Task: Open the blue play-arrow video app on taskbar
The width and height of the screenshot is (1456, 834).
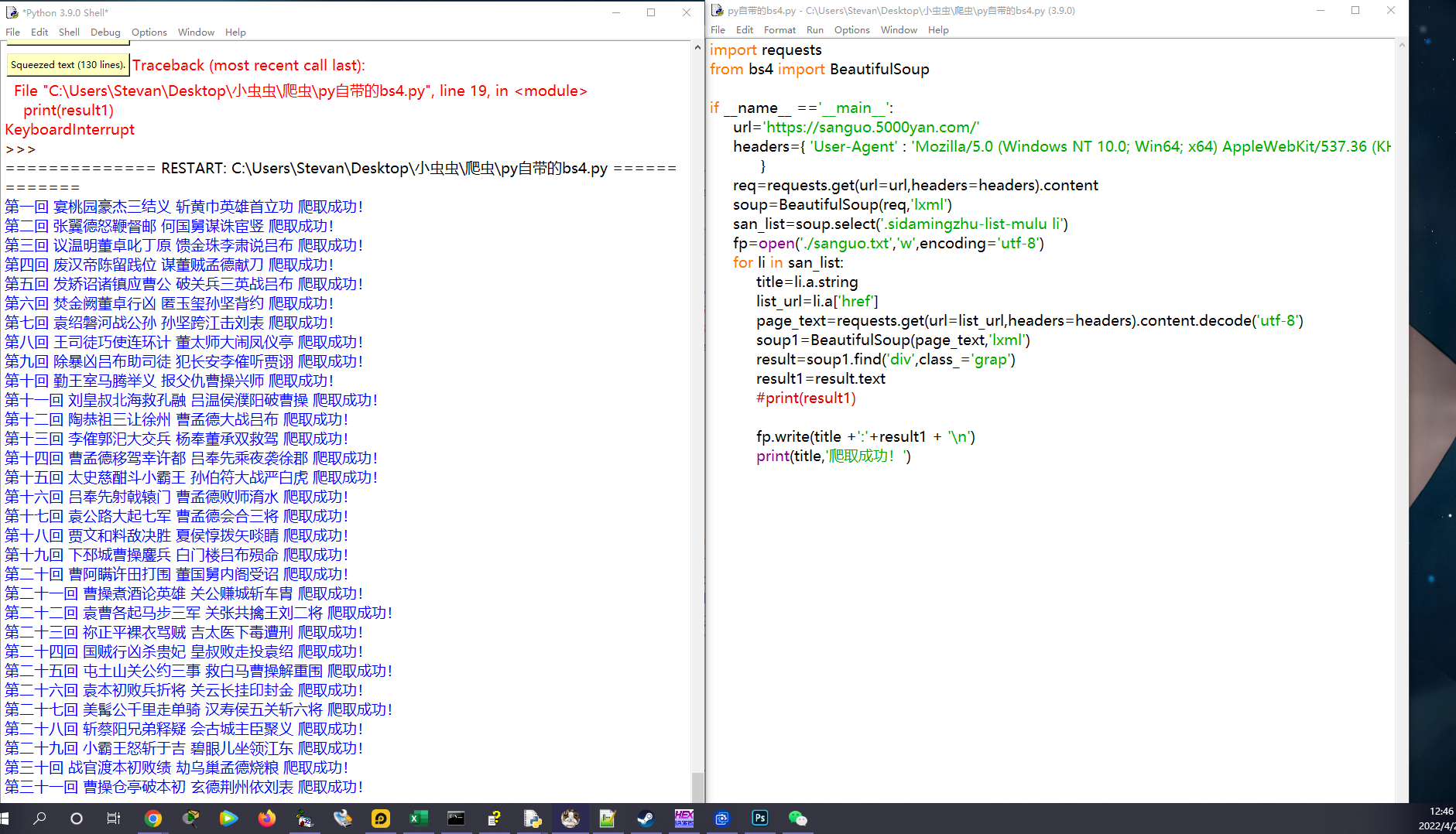Action: (229, 818)
